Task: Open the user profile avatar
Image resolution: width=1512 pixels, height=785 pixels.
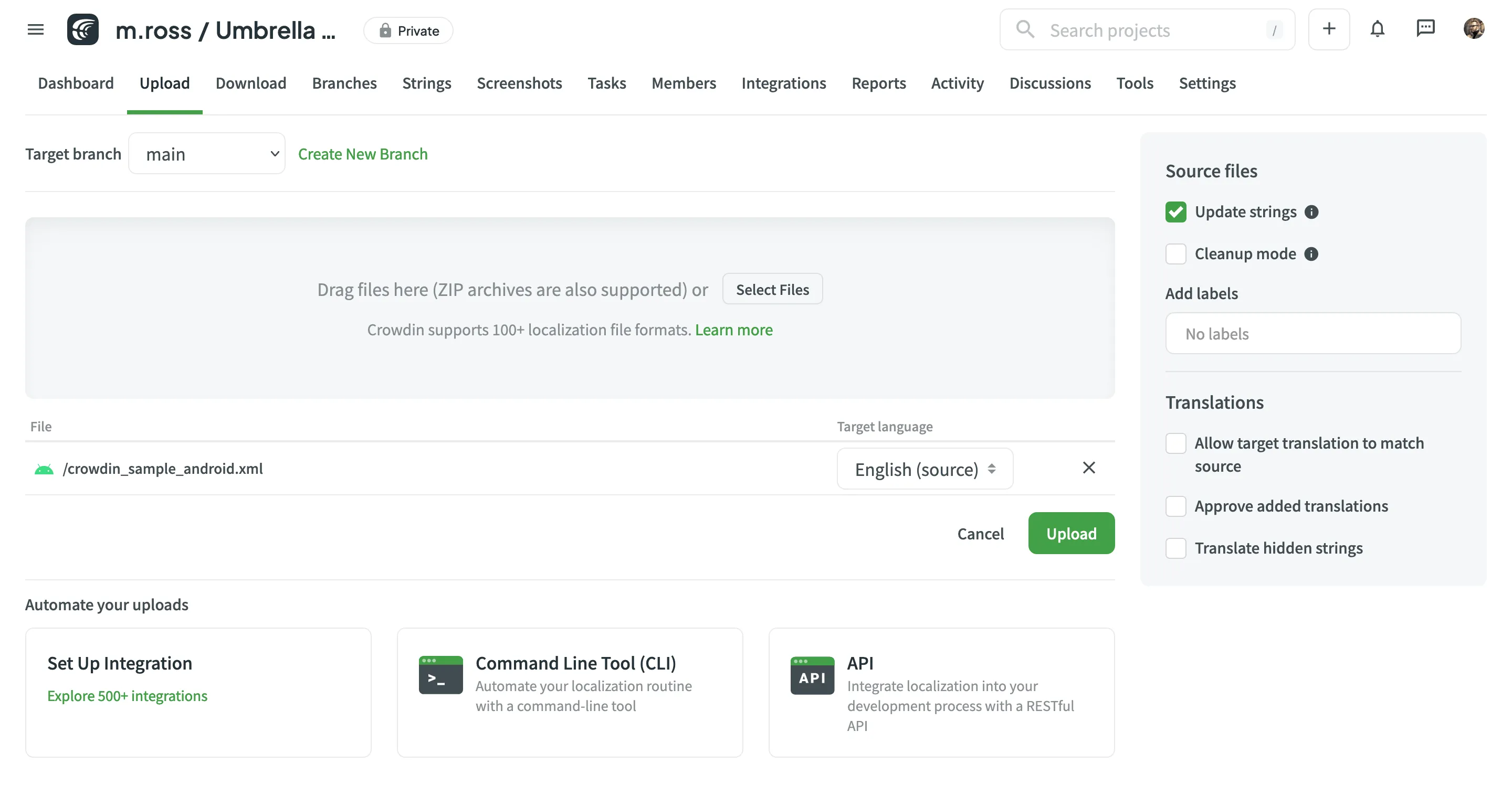Action: click(1473, 29)
